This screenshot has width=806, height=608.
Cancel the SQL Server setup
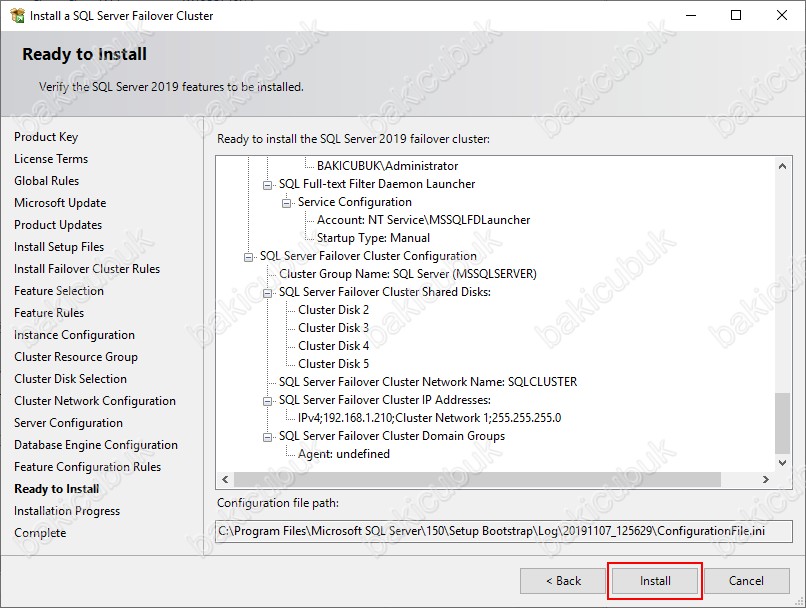(746, 581)
